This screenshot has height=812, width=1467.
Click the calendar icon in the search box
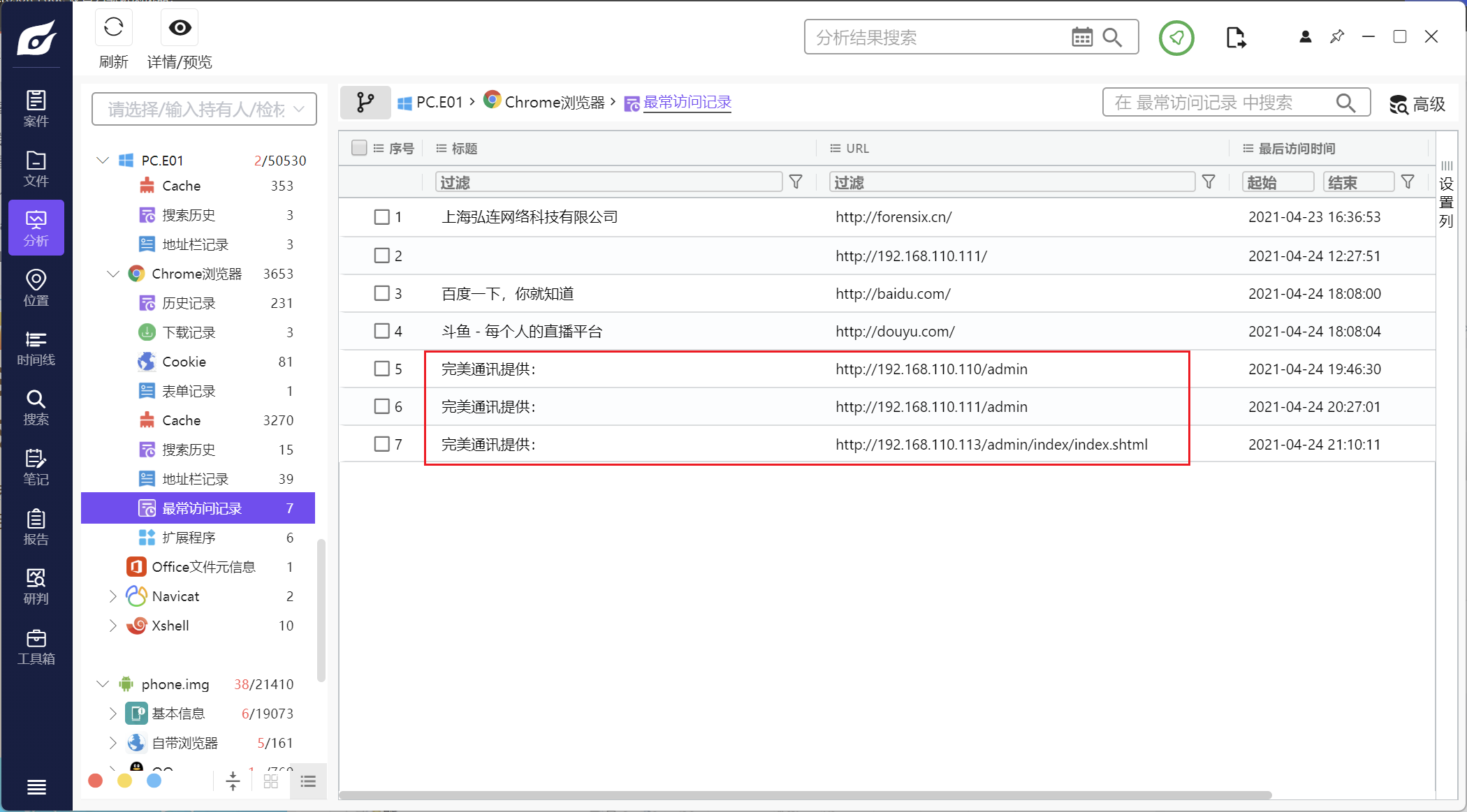point(1081,37)
